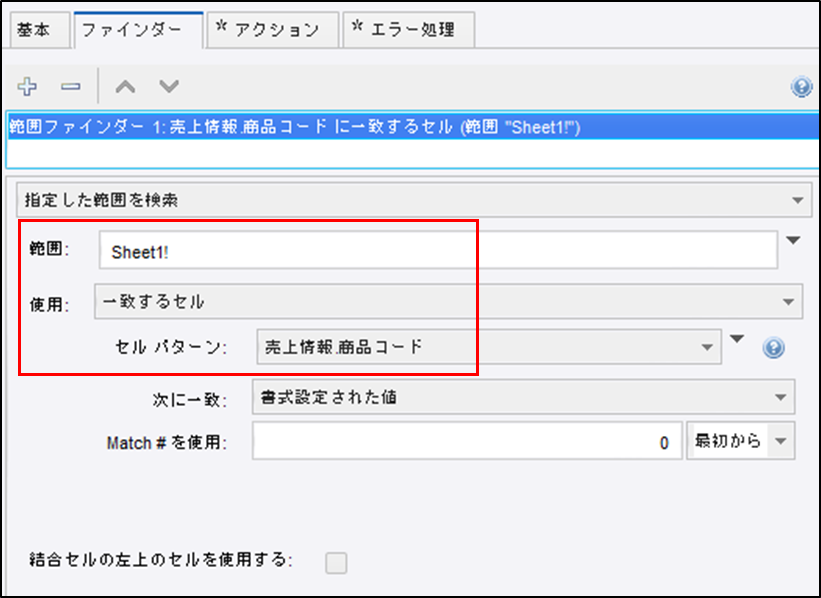Open the アクション tab

tap(272, 30)
